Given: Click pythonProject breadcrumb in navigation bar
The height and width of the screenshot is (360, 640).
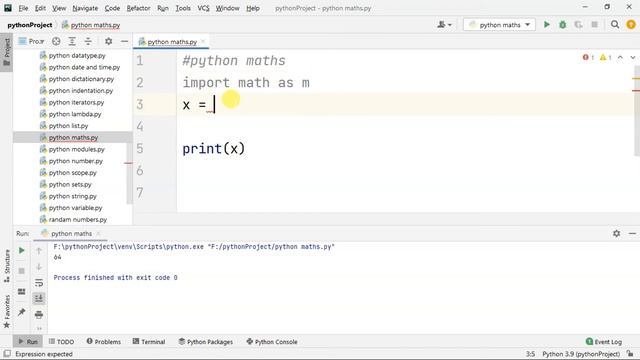Looking at the screenshot, I should click(x=30, y=25).
